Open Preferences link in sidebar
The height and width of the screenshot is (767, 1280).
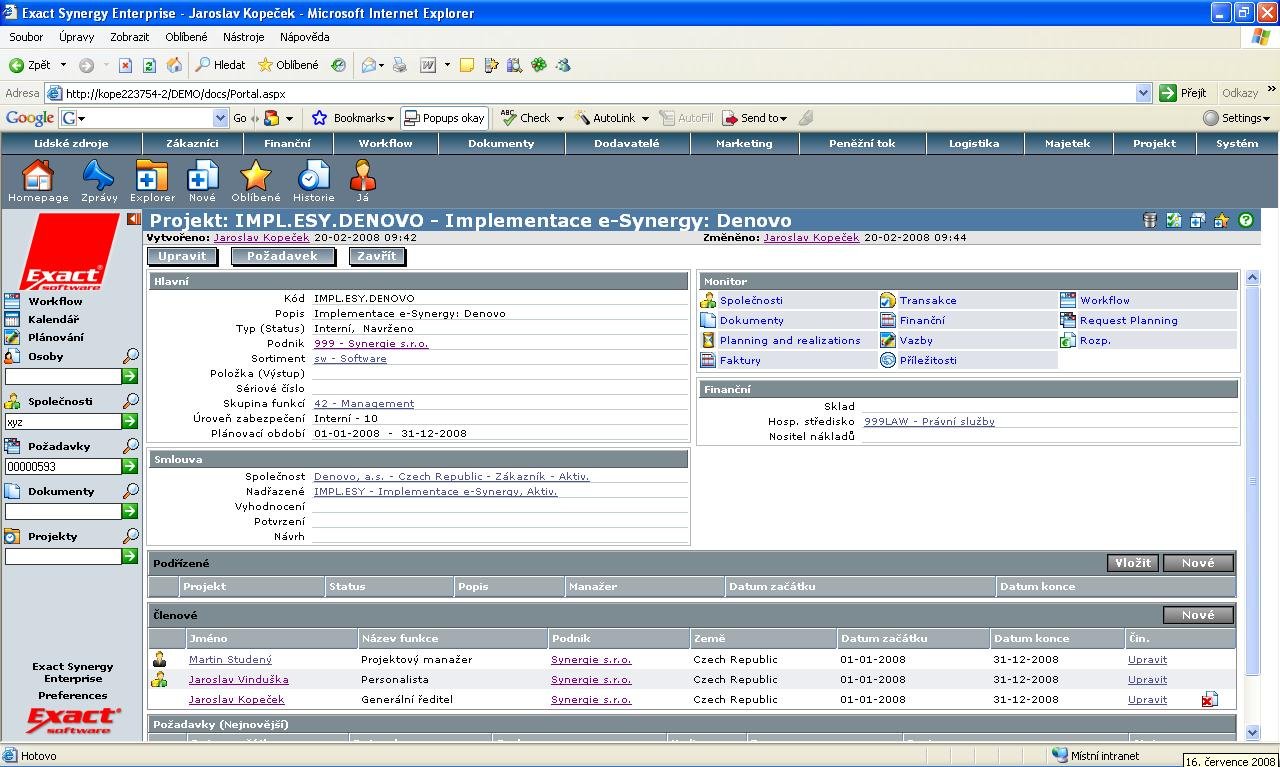(73, 695)
